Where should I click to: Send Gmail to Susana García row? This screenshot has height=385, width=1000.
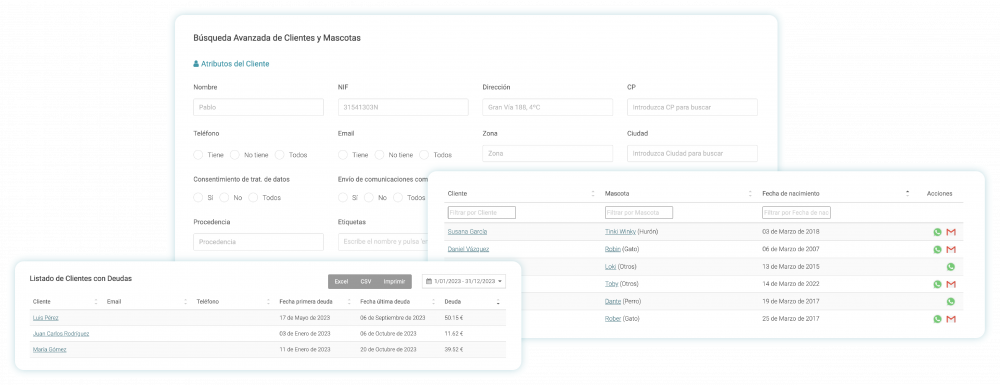pos(951,232)
